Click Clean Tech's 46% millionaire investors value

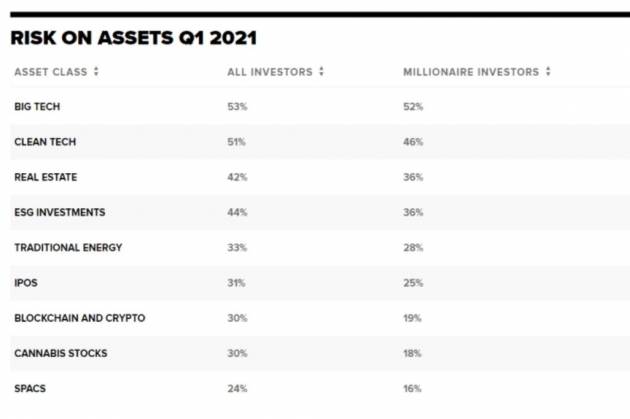413,142
